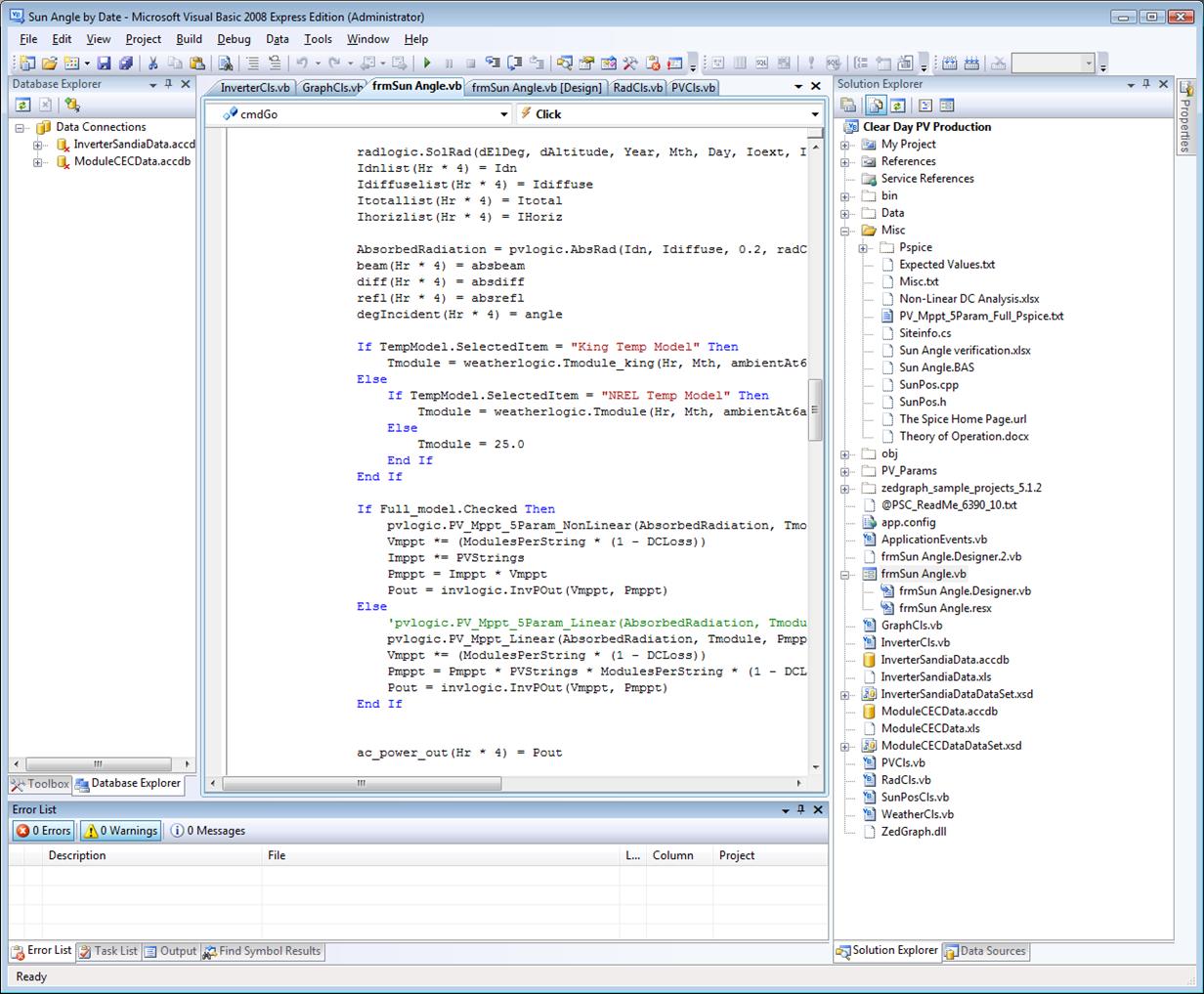Screen dimensions: 1204x994
Task: Sort the Error List by Description column
Action: 152,855
